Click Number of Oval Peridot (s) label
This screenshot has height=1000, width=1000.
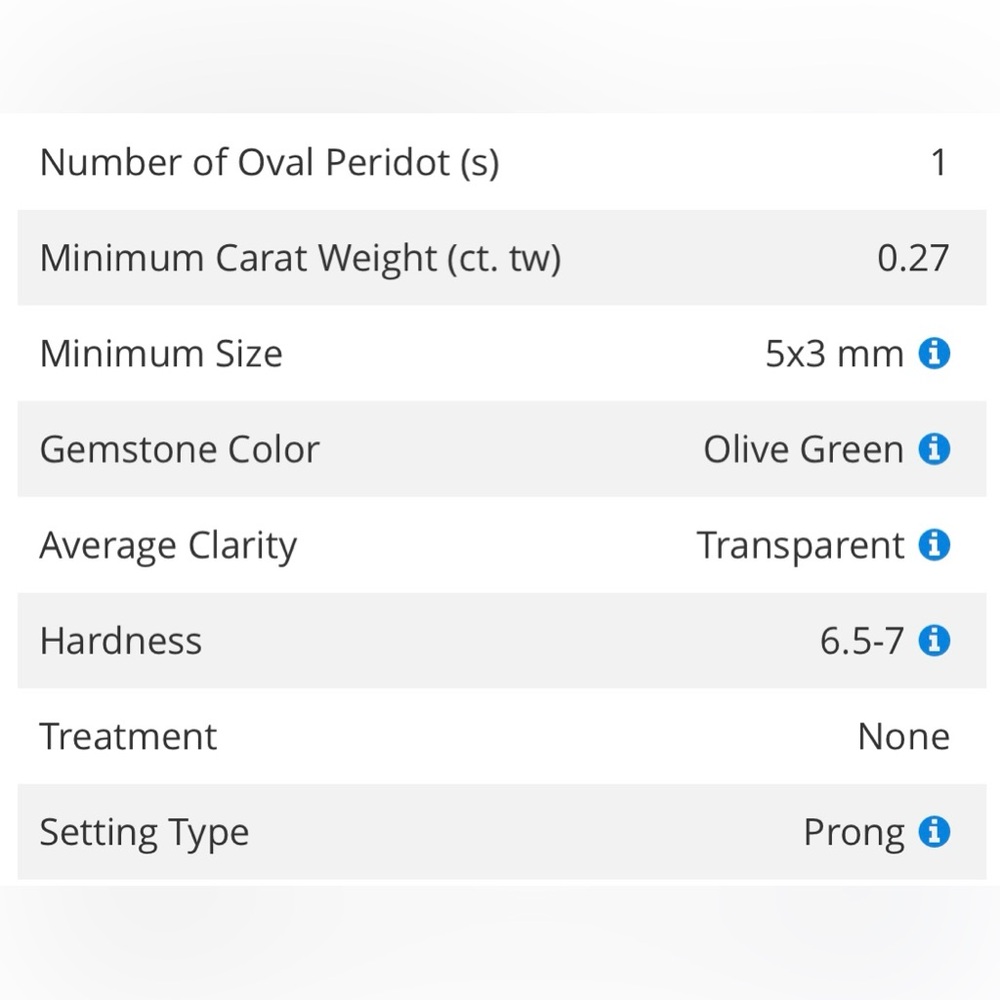coord(269,163)
